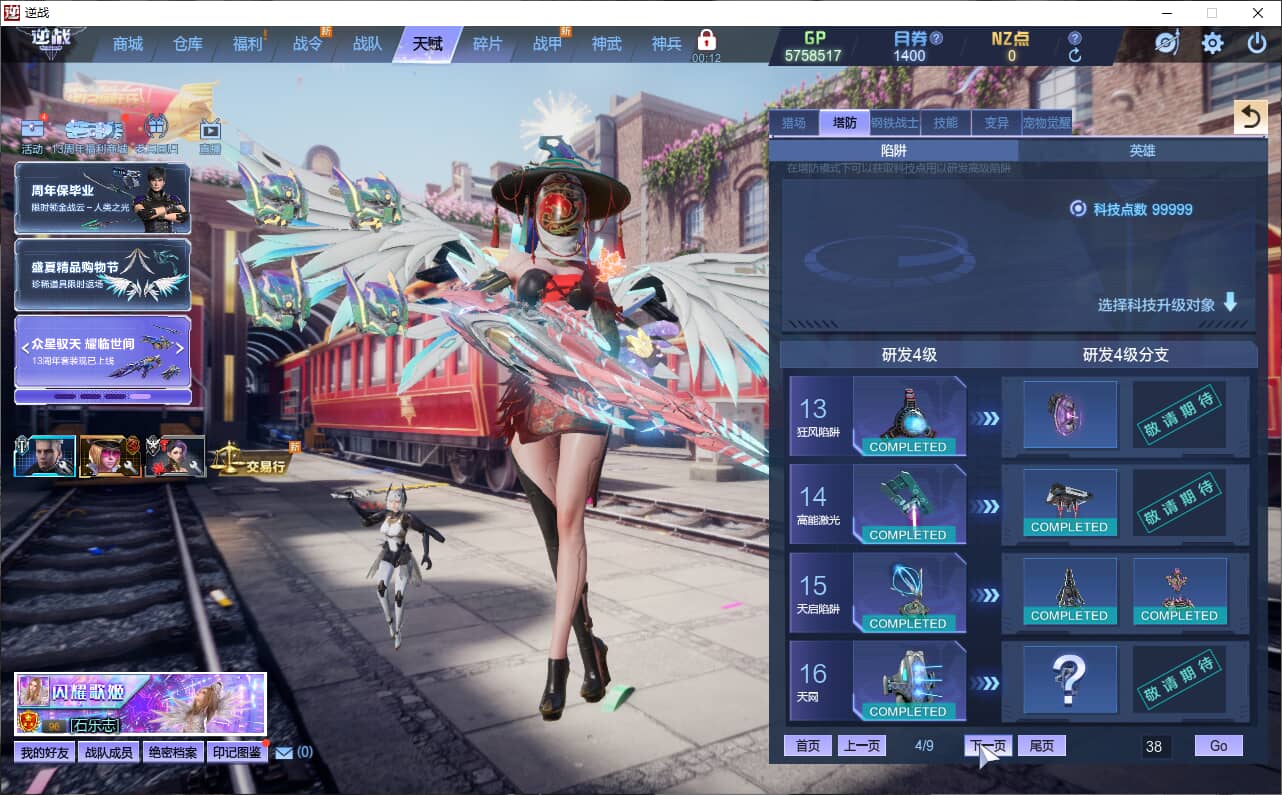Switch to the 猎场 talent tab
The height and width of the screenshot is (795, 1282).
point(794,123)
